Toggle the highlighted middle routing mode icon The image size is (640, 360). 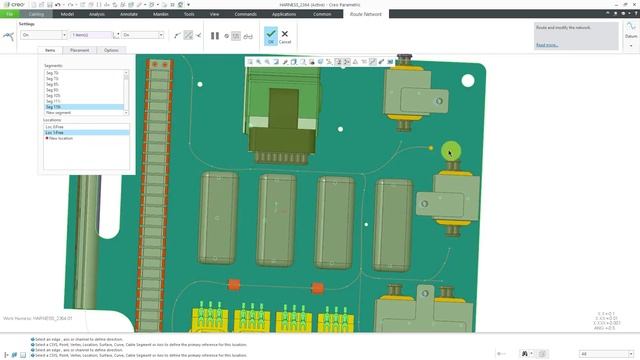point(188,36)
